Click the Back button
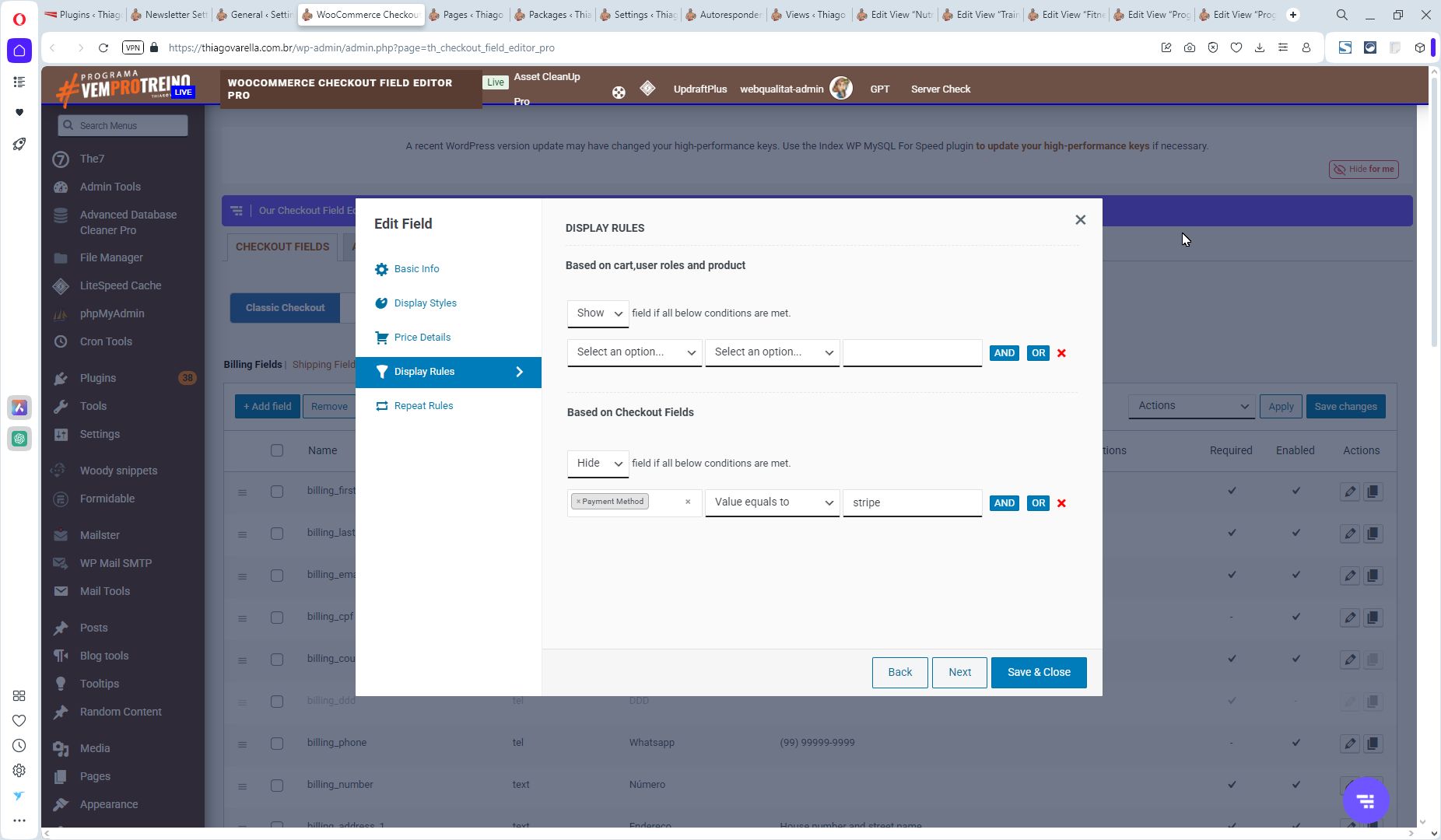Screen dimensions: 1441x840 coord(899,673)
